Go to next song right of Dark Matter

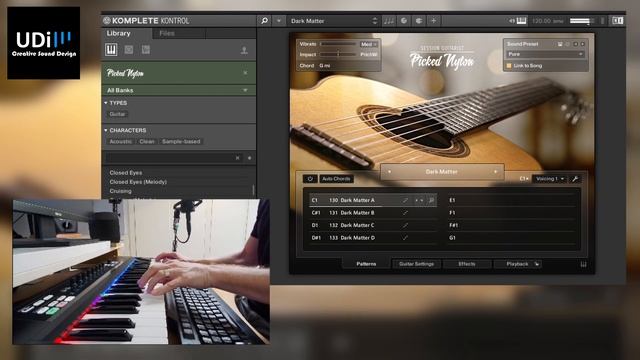[x=496, y=172]
